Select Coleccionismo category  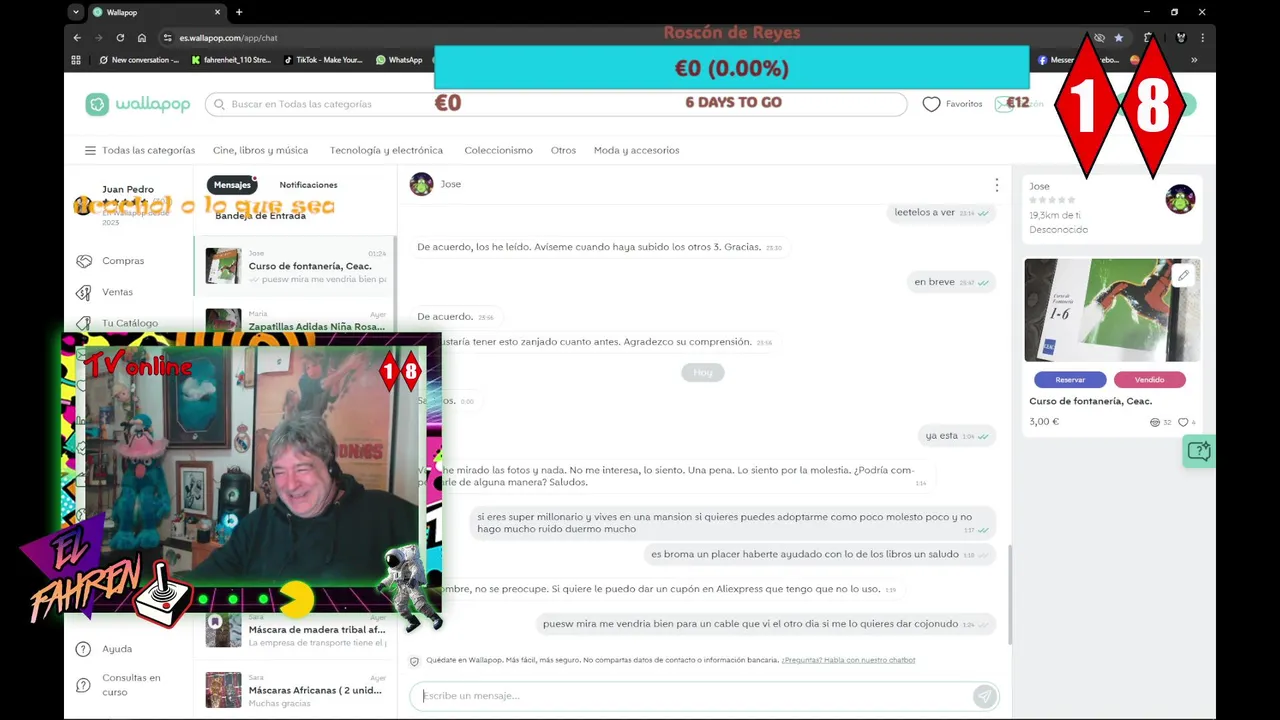[x=498, y=150]
